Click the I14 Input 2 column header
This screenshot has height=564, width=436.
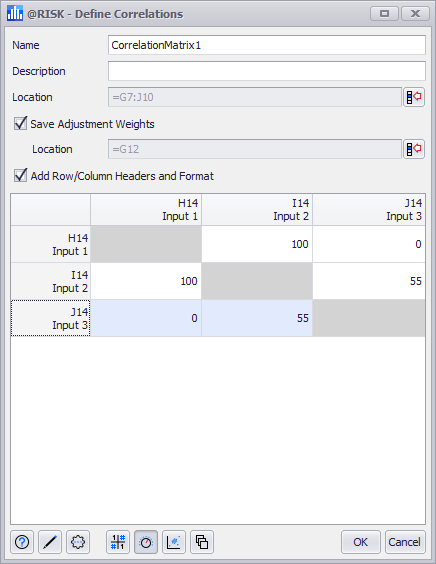click(257, 210)
